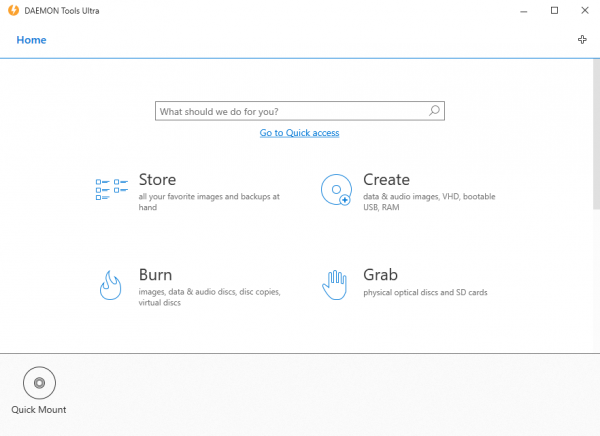Click the search magnifier icon

click(434, 111)
